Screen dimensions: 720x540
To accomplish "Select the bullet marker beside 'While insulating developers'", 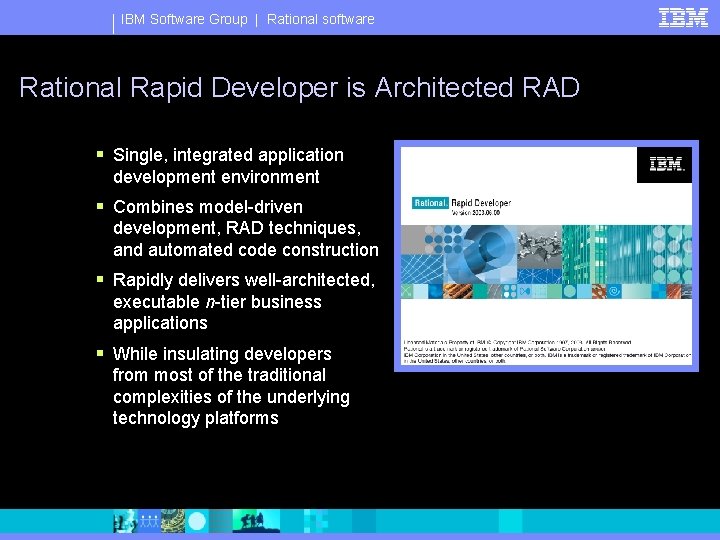I will (100, 353).
